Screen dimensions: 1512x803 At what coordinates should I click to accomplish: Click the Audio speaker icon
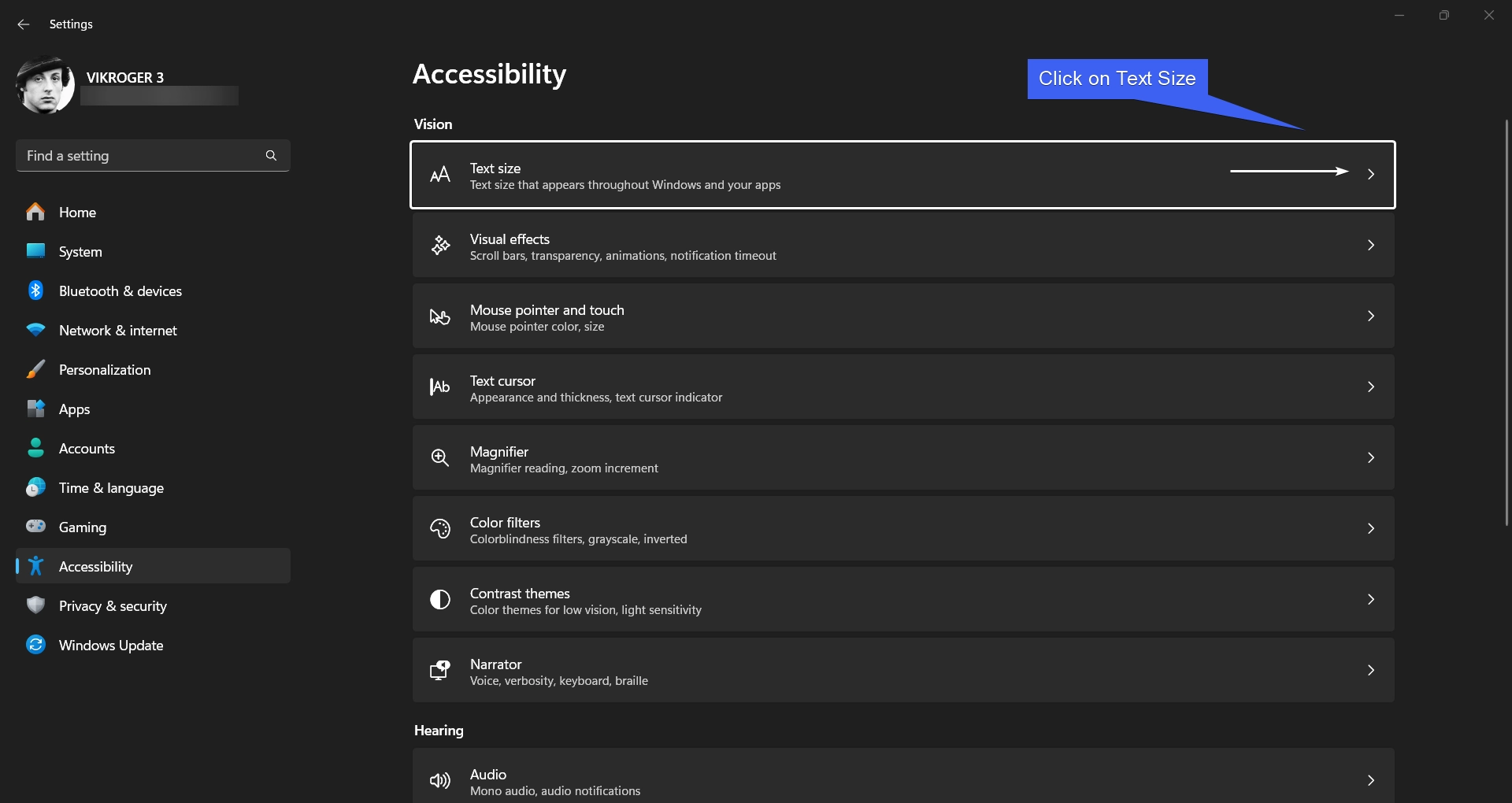click(440, 780)
